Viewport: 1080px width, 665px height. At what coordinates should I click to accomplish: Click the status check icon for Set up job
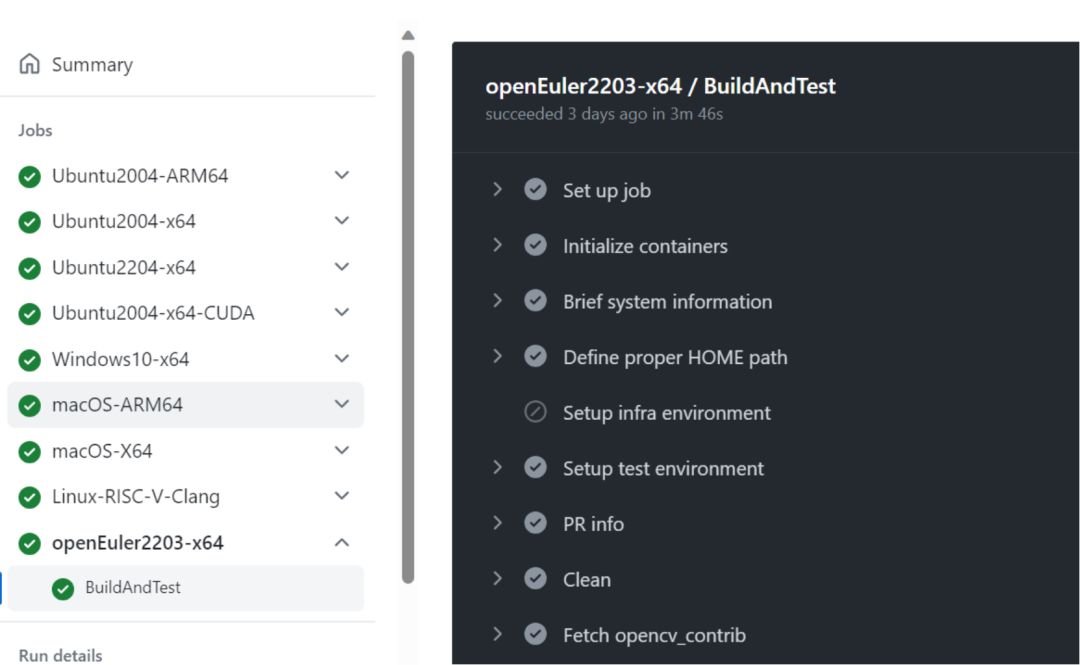pyautogui.click(x=536, y=190)
